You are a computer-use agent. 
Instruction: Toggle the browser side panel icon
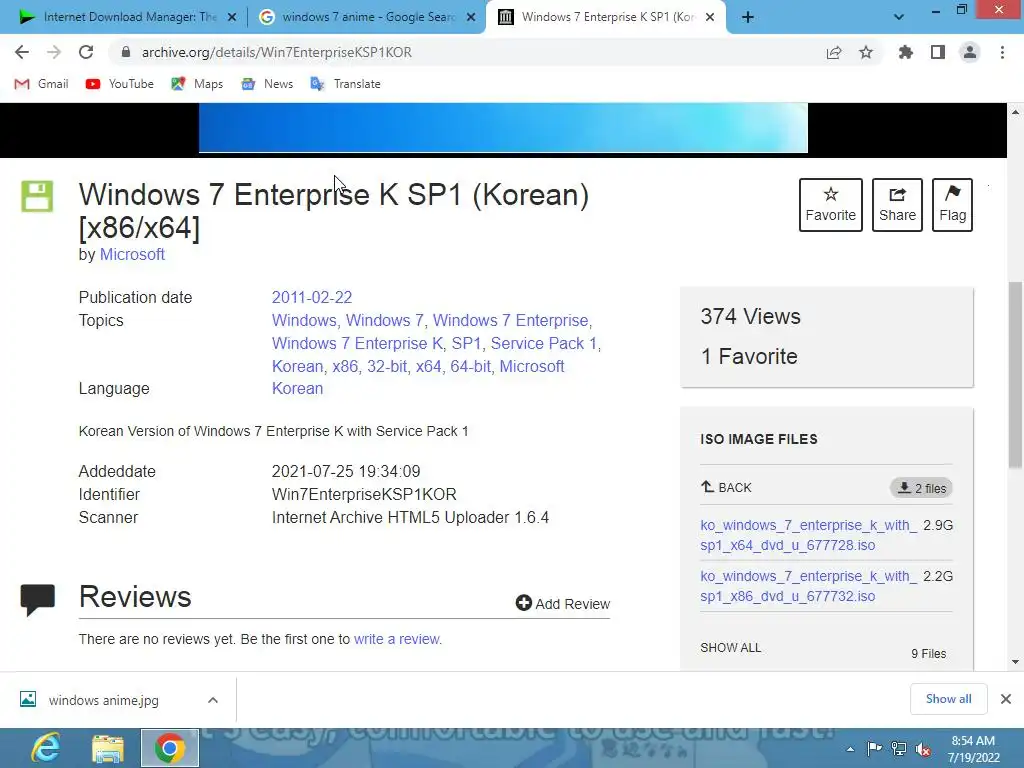click(x=938, y=52)
